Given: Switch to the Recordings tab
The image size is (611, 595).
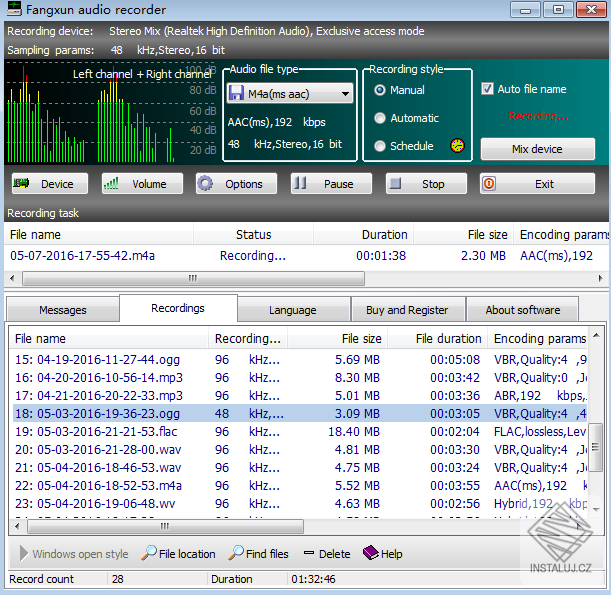Looking at the screenshot, I should (178, 308).
